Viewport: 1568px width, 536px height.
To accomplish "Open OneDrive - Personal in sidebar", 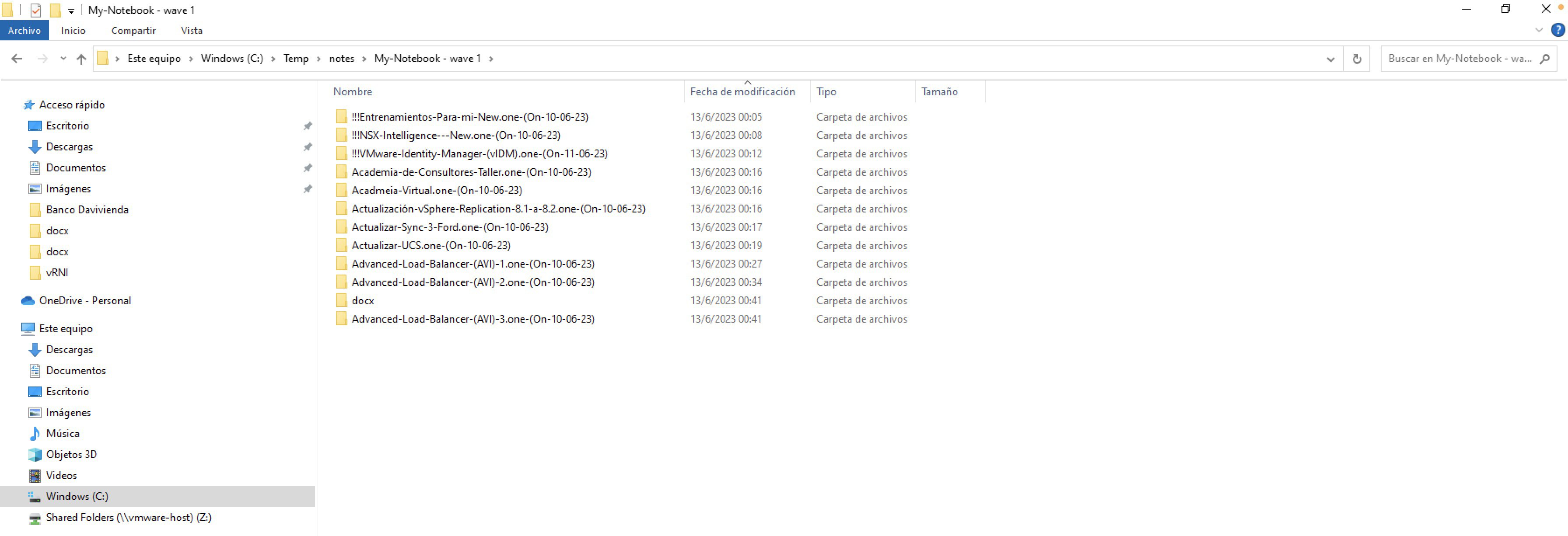I will click(84, 300).
